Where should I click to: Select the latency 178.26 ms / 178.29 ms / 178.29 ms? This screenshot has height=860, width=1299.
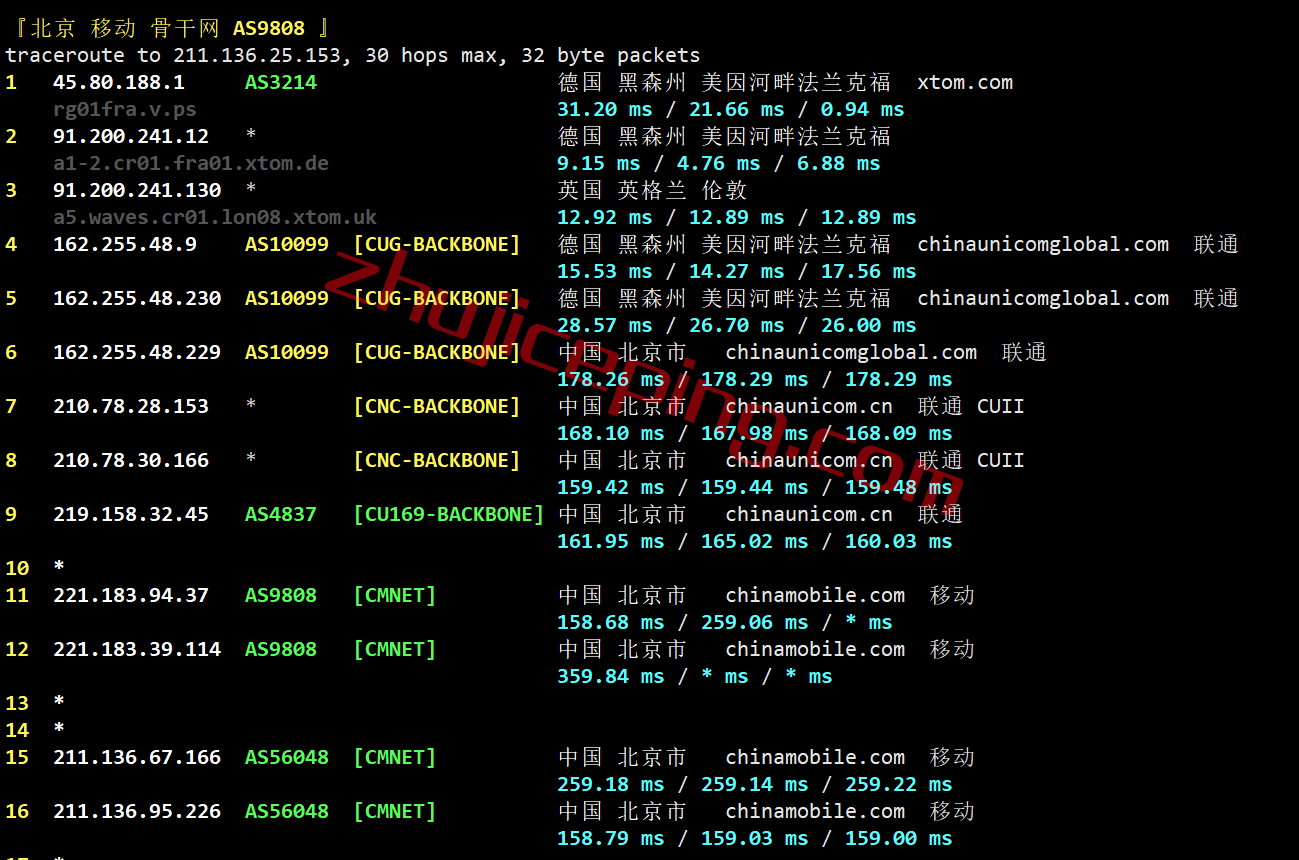(755, 379)
